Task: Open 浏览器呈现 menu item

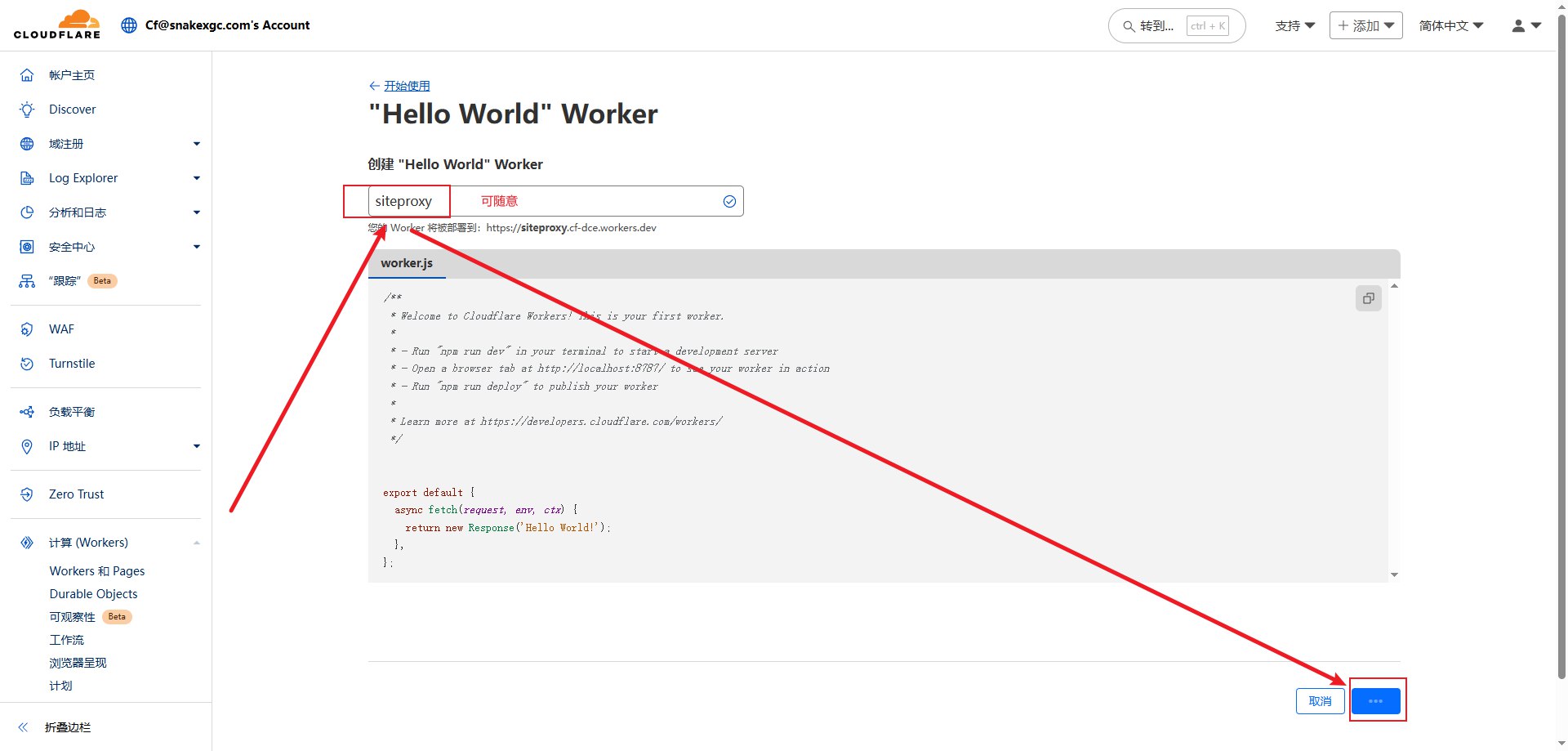Action: tap(78, 663)
